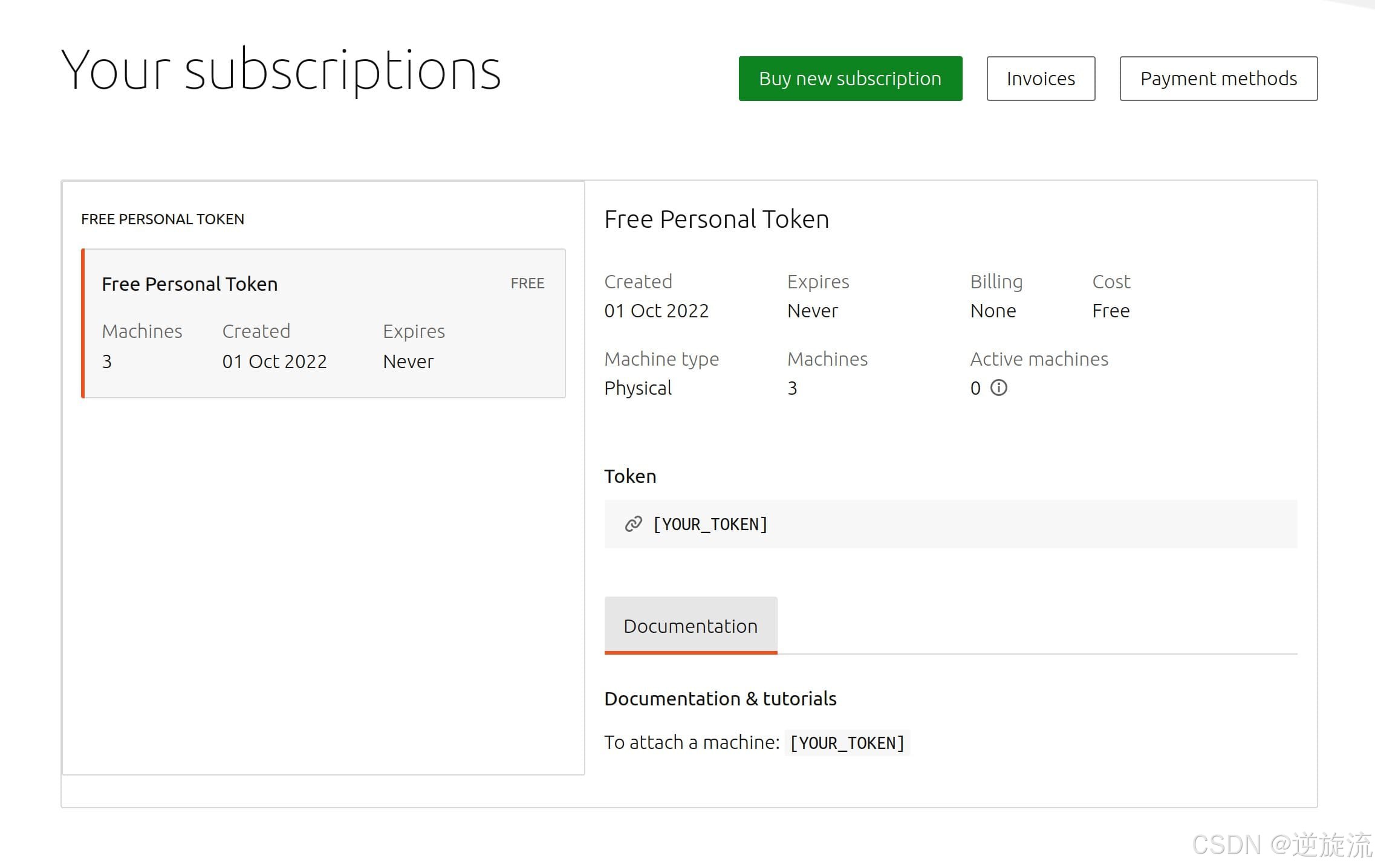The image size is (1375, 868).
Task: Click the link icon in the token field
Action: tap(633, 524)
